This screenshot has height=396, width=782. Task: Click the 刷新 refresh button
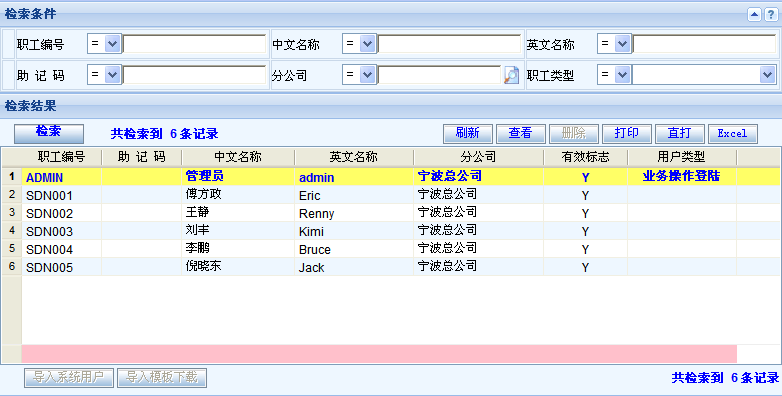(x=468, y=133)
